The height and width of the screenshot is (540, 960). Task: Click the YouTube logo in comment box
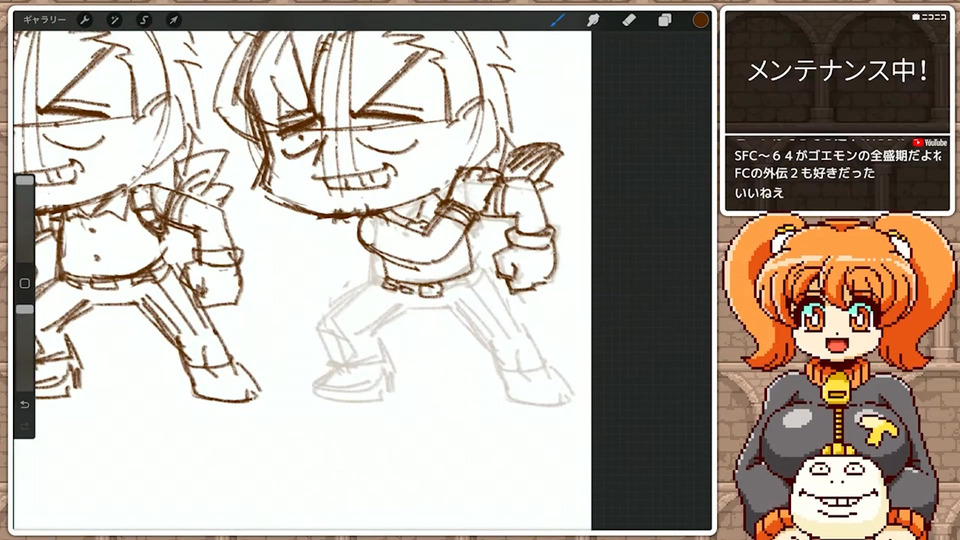[x=930, y=143]
